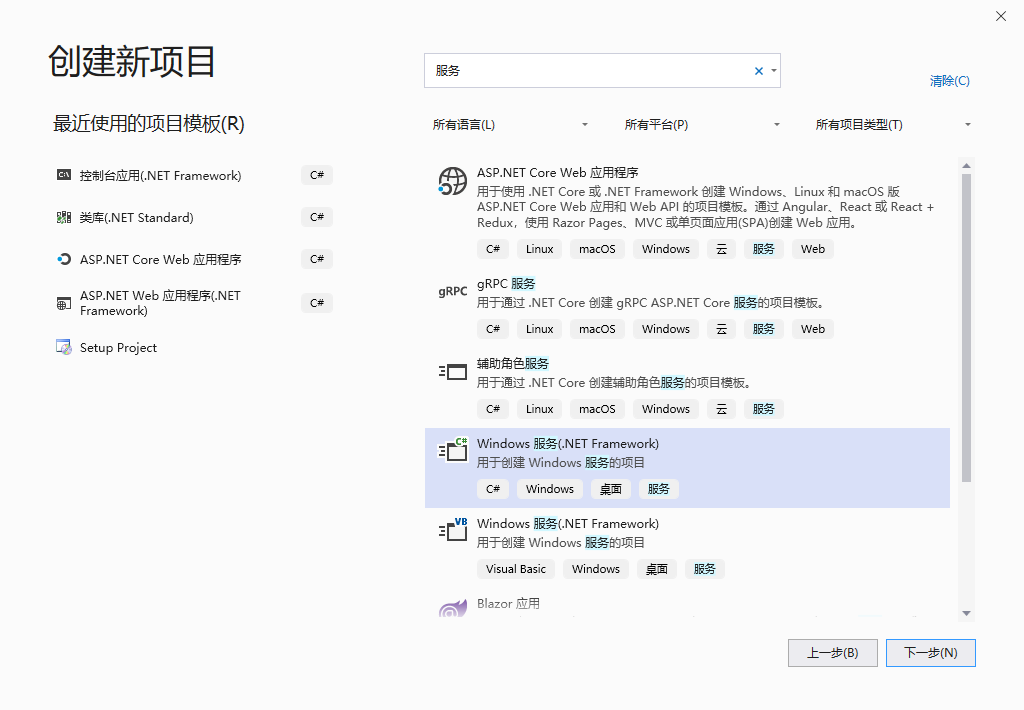Click the 辅助角色服务 template icon
The width and height of the screenshot is (1024, 710).
(453, 372)
